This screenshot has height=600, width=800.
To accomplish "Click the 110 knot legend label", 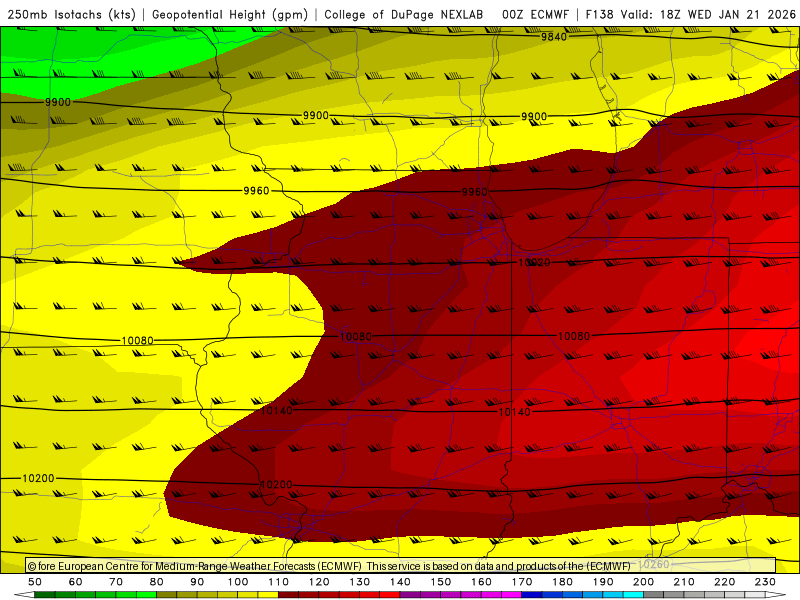I will 279,582.
